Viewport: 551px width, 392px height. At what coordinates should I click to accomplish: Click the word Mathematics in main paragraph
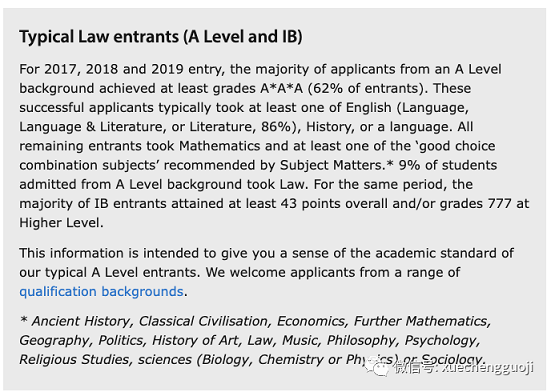220,146
